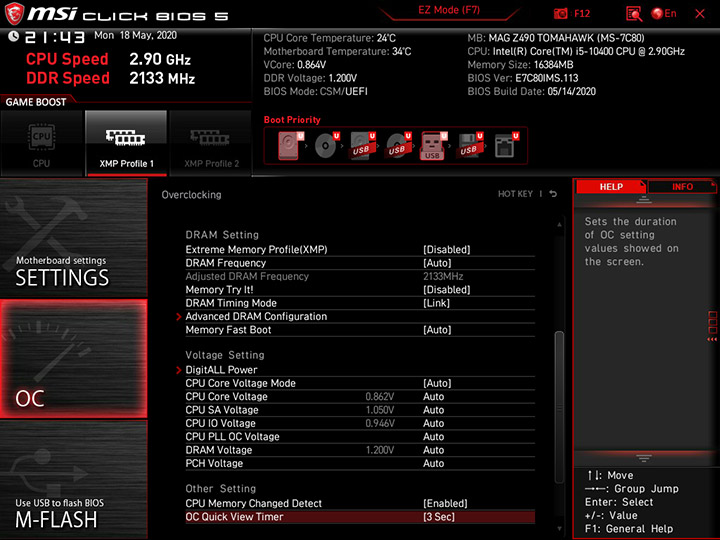Switch to EZ Mode (F7)

pos(449,10)
